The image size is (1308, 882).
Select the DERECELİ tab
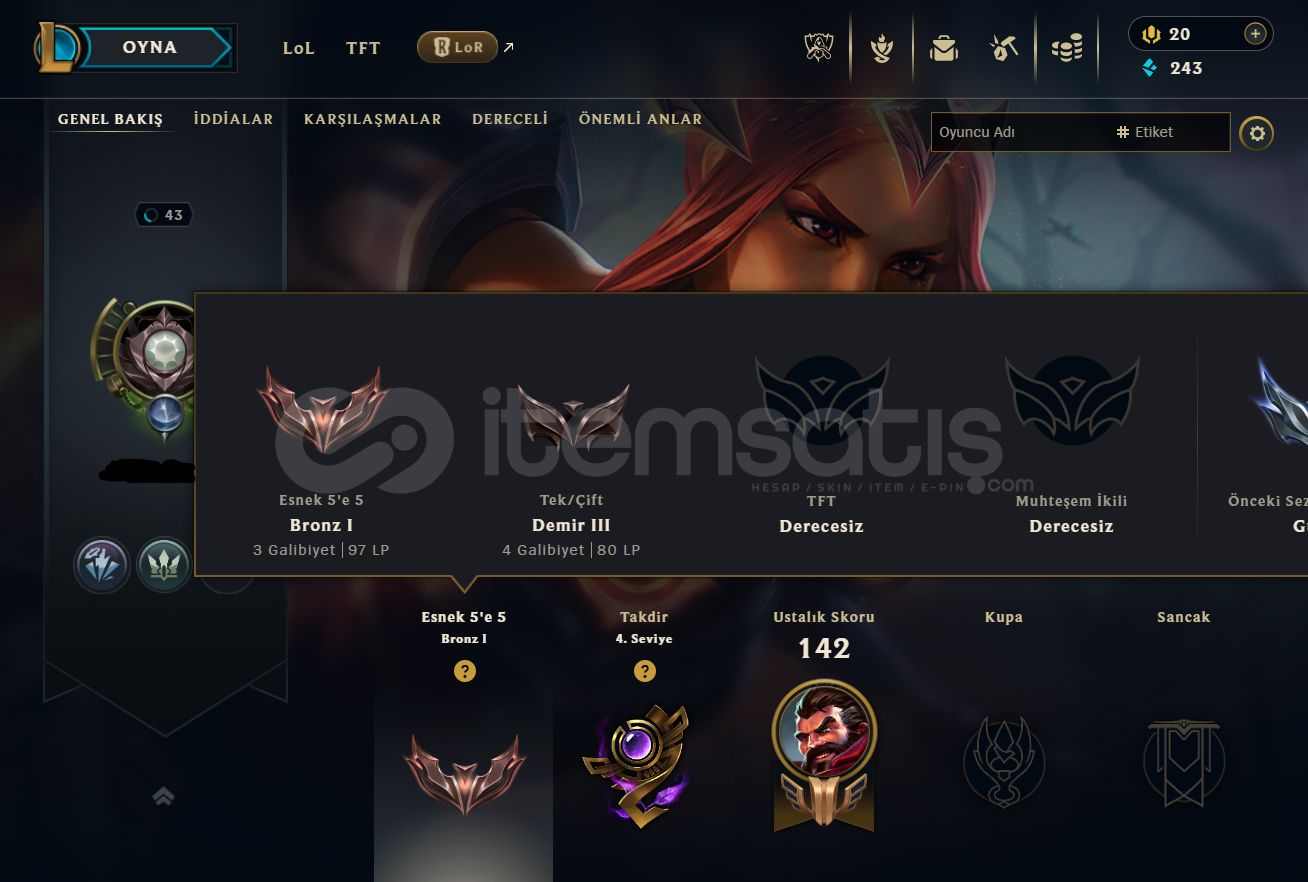(510, 119)
